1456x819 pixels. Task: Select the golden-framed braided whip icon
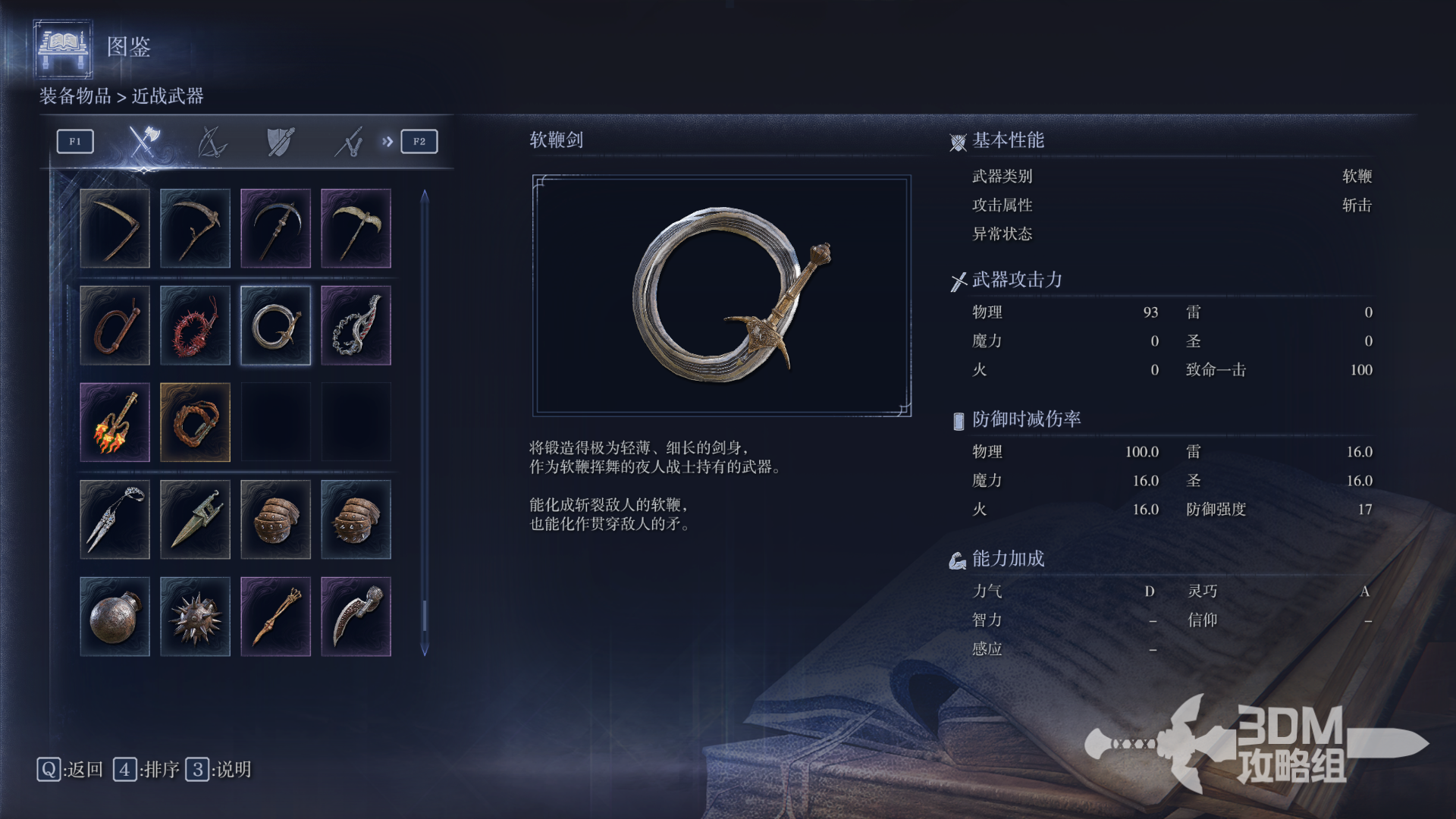coord(195,422)
